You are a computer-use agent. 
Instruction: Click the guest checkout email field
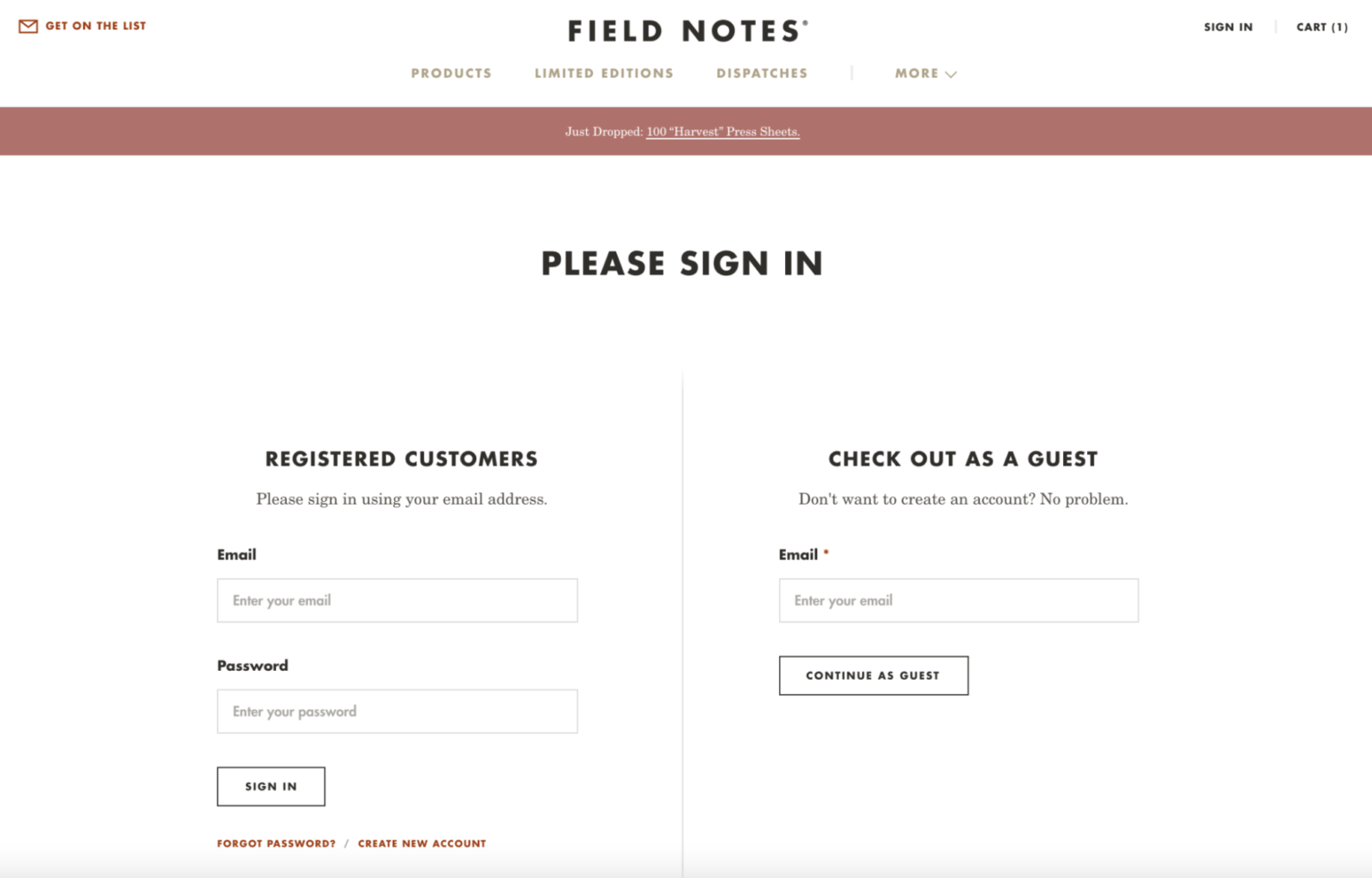click(958, 600)
